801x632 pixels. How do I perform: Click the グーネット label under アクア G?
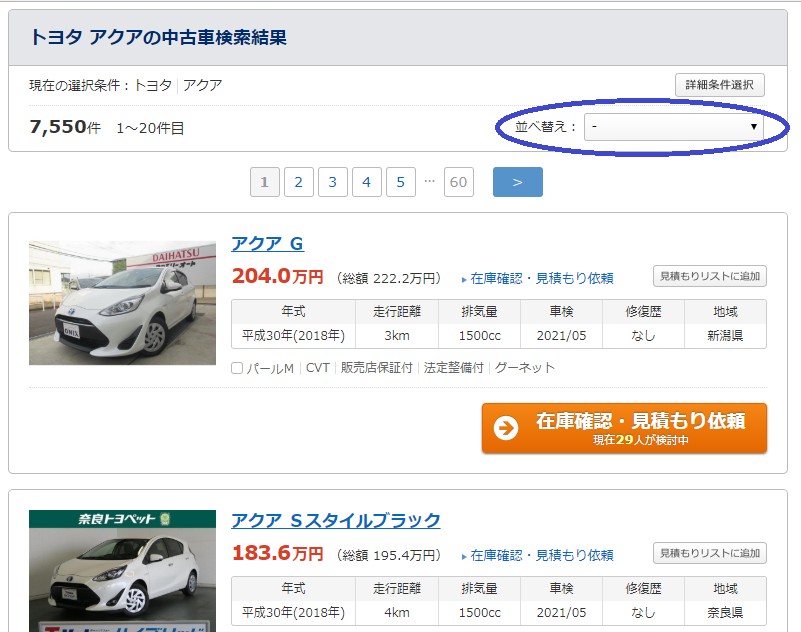click(525, 368)
